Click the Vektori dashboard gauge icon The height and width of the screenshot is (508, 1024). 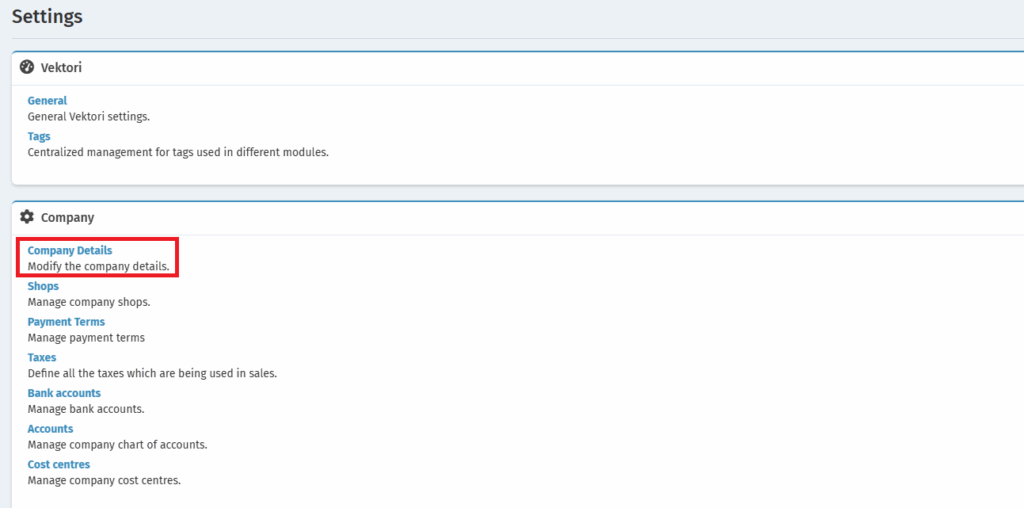[x=27, y=67]
